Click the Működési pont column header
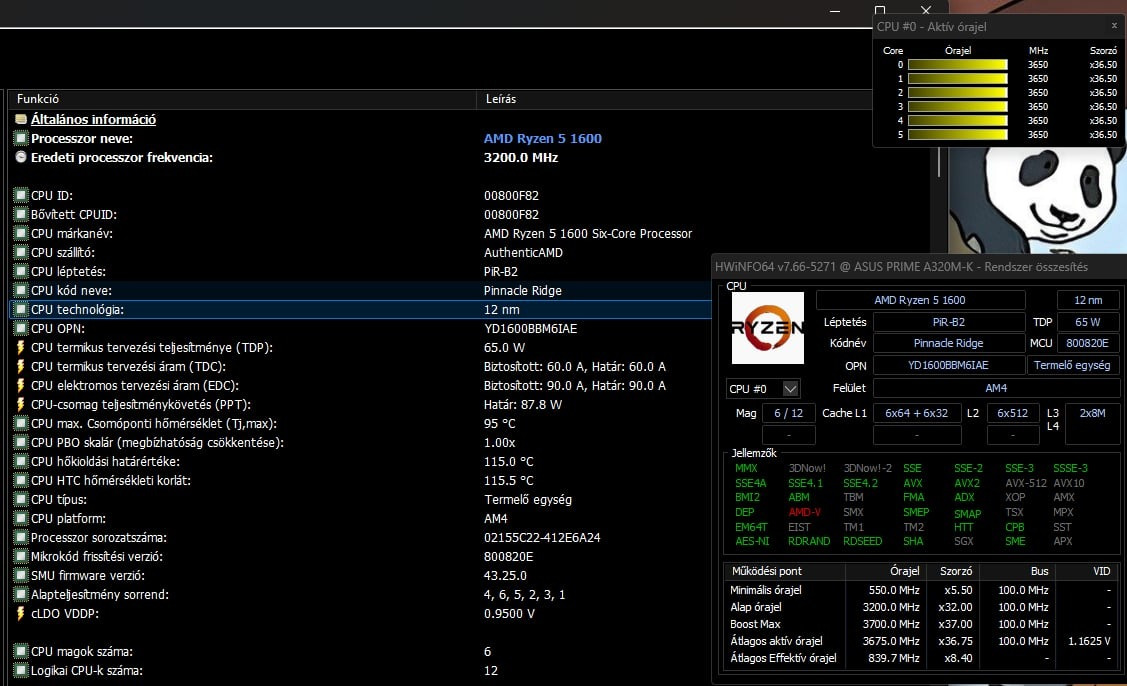The image size is (1127, 686). pyautogui.click(x=784, y=571)
